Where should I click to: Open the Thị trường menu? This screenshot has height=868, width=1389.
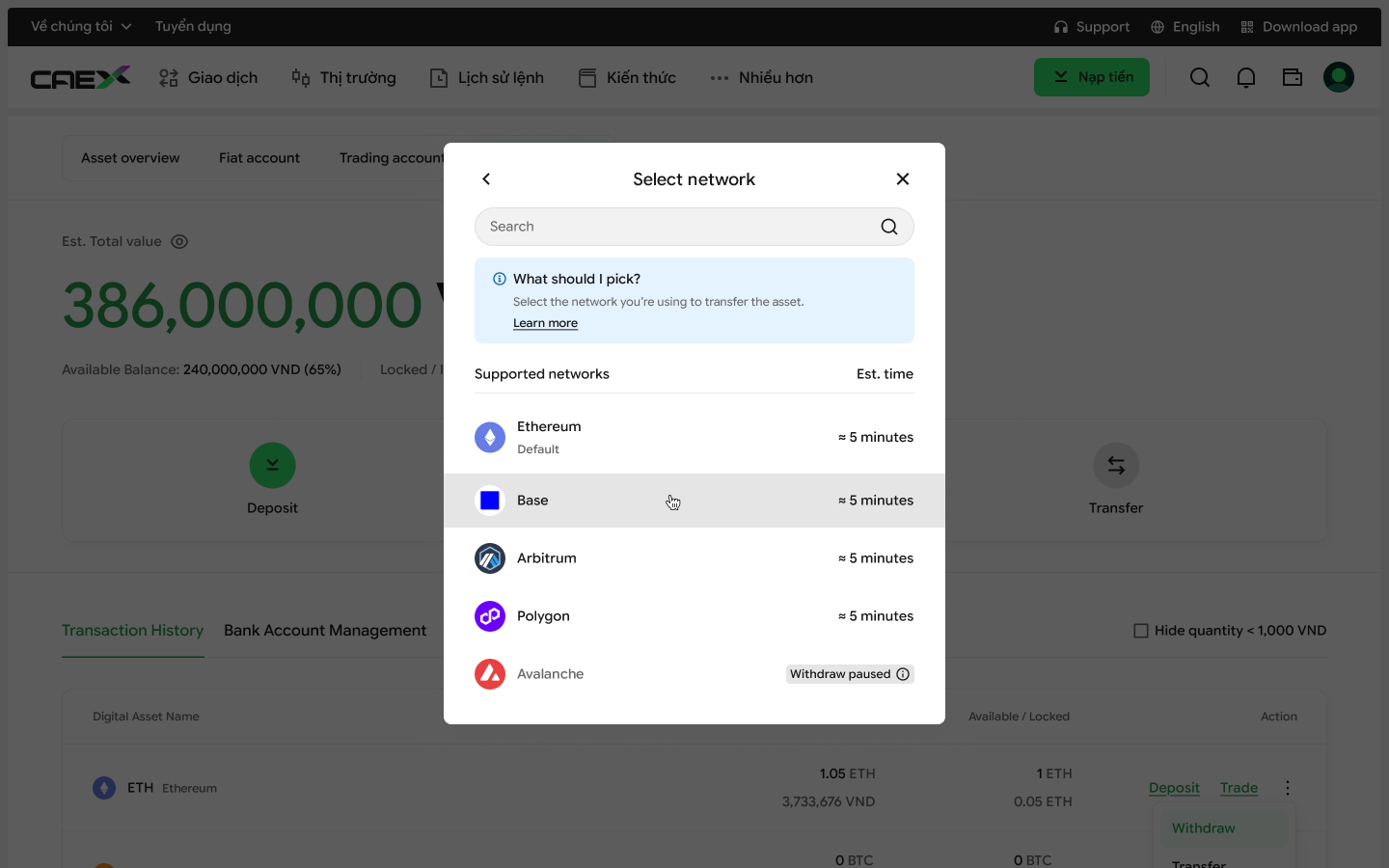point(343,78)
